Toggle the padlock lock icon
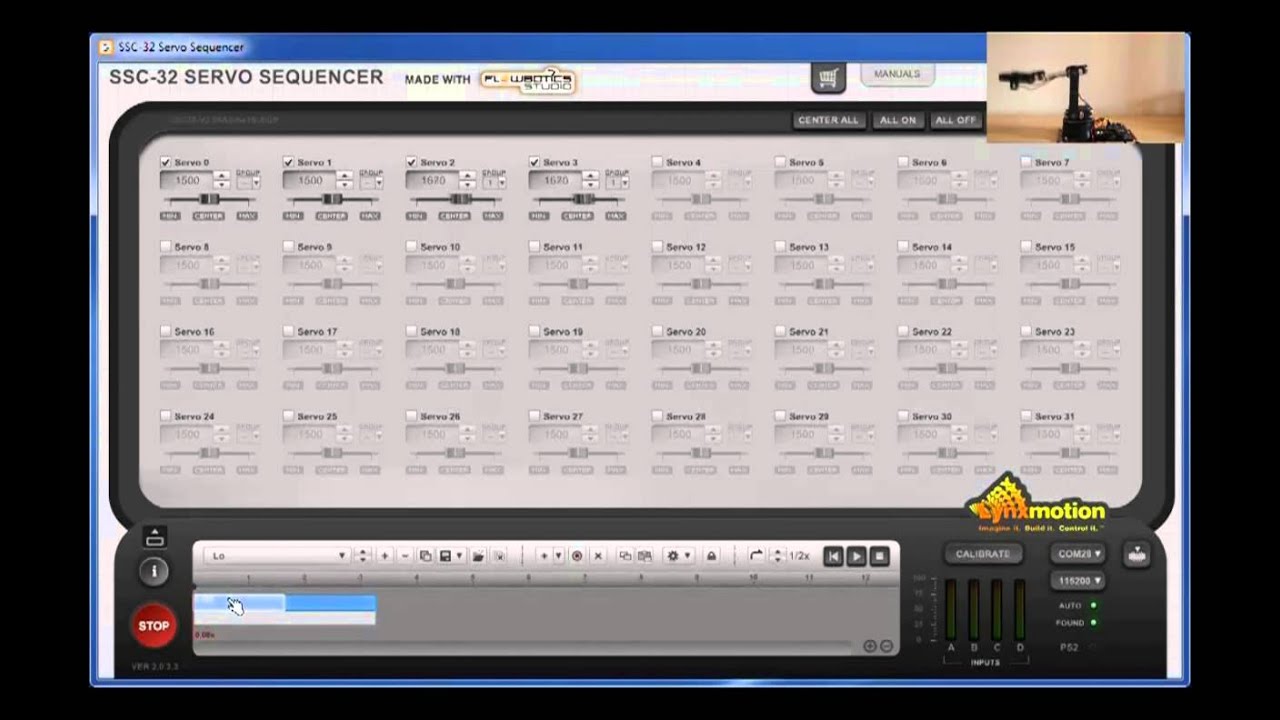 (x=711, y=556)
